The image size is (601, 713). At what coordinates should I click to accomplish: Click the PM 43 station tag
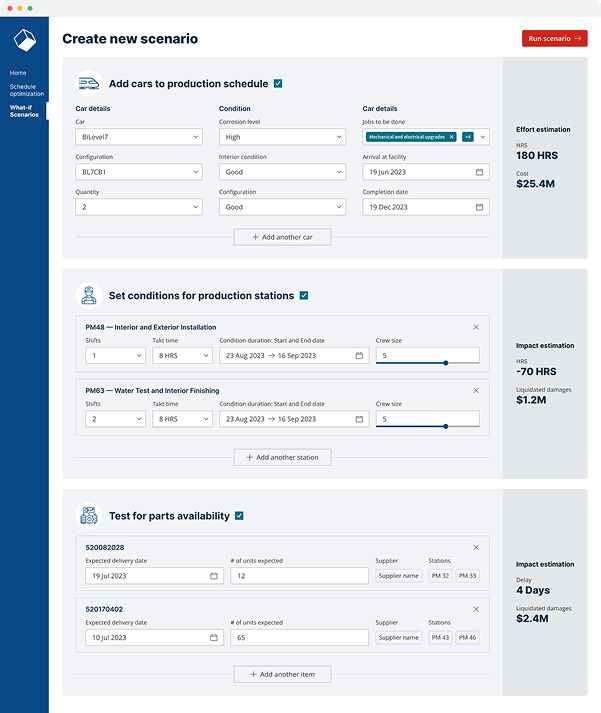(x=440, y=638)
